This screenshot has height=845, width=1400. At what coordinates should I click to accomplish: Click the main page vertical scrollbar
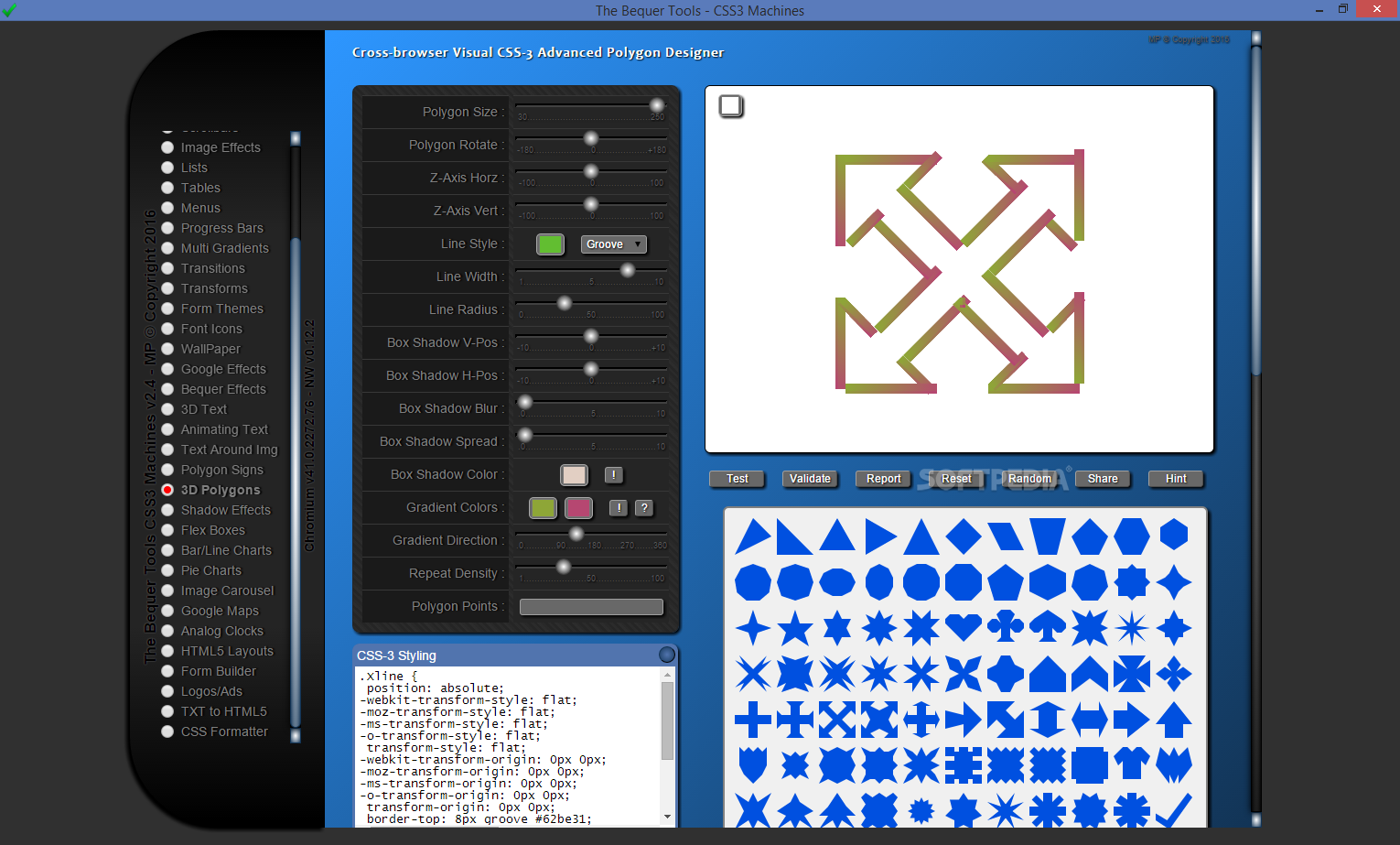(1256, 211)
